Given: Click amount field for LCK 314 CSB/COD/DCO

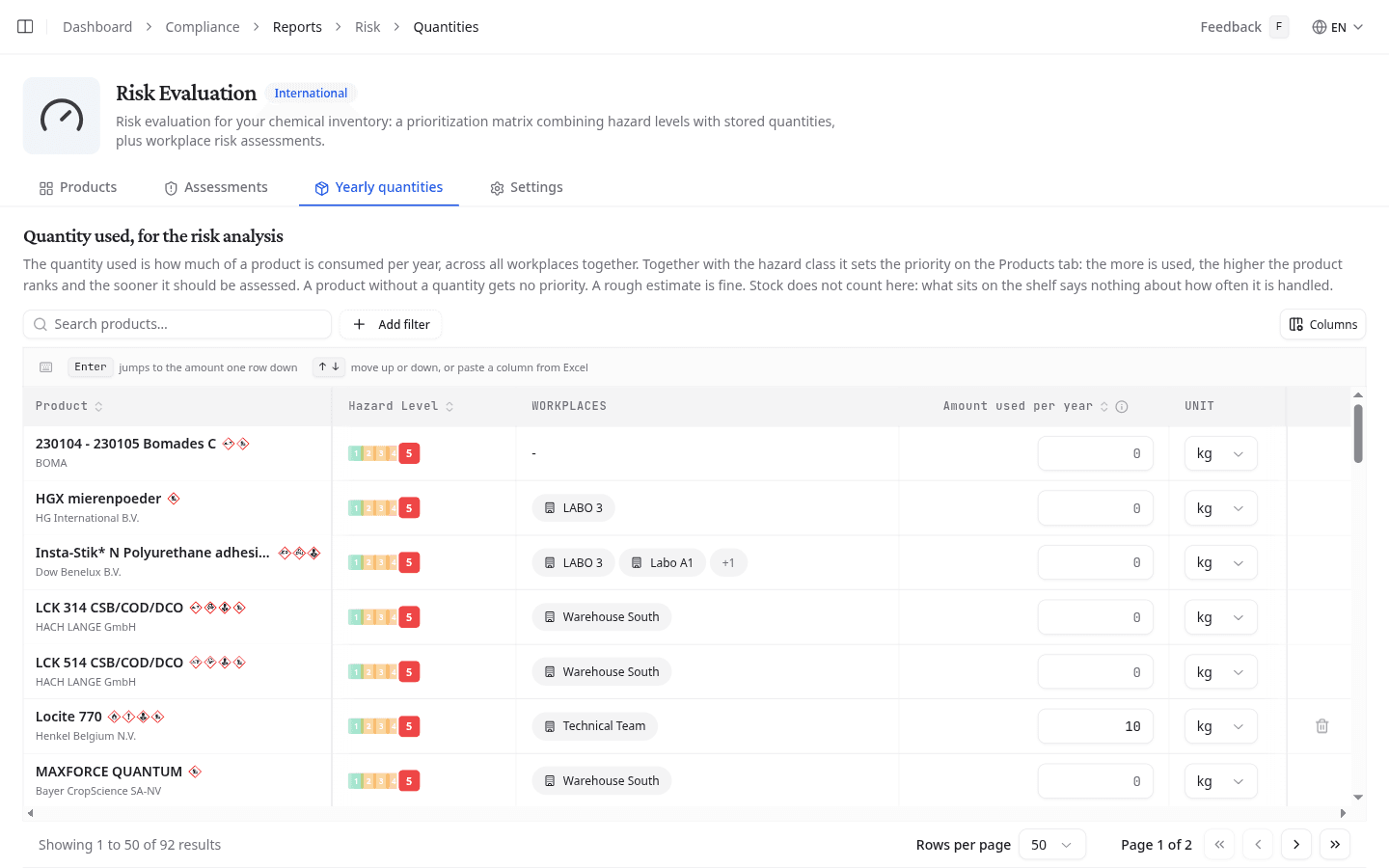Looking at the screenshot, I should tap(1096, 617).
